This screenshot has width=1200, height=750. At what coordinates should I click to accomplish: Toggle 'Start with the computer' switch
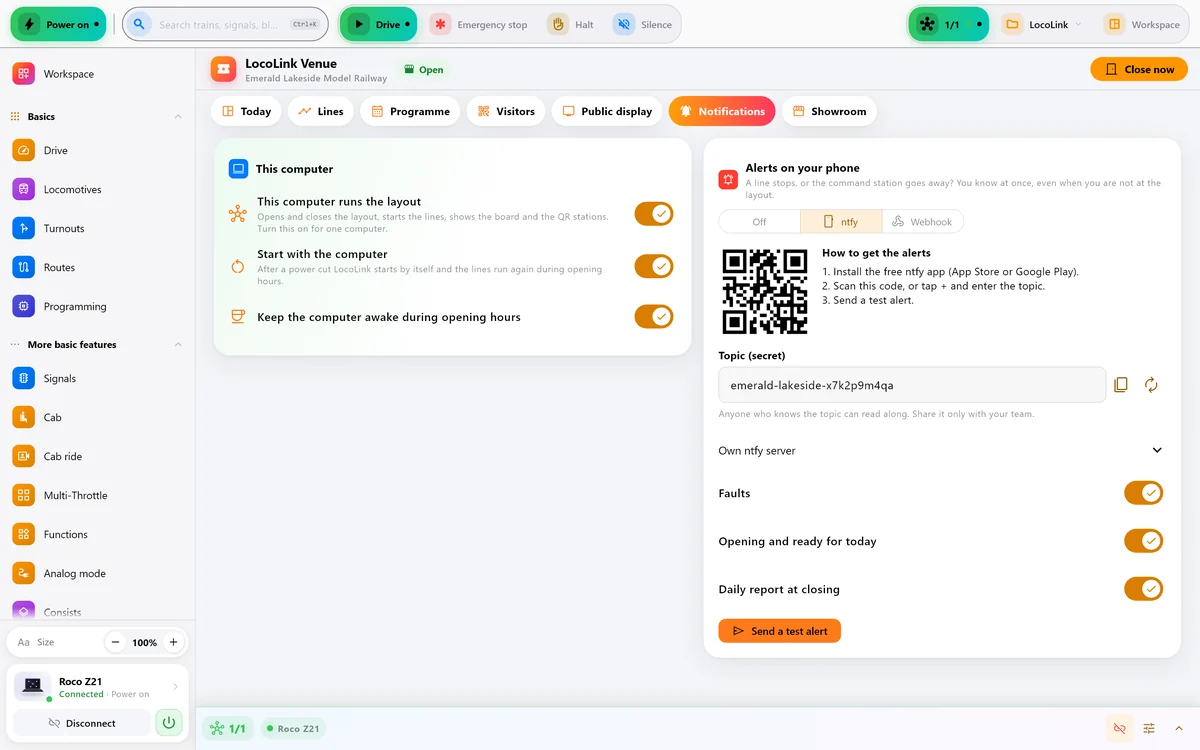(x=654, y=267)
